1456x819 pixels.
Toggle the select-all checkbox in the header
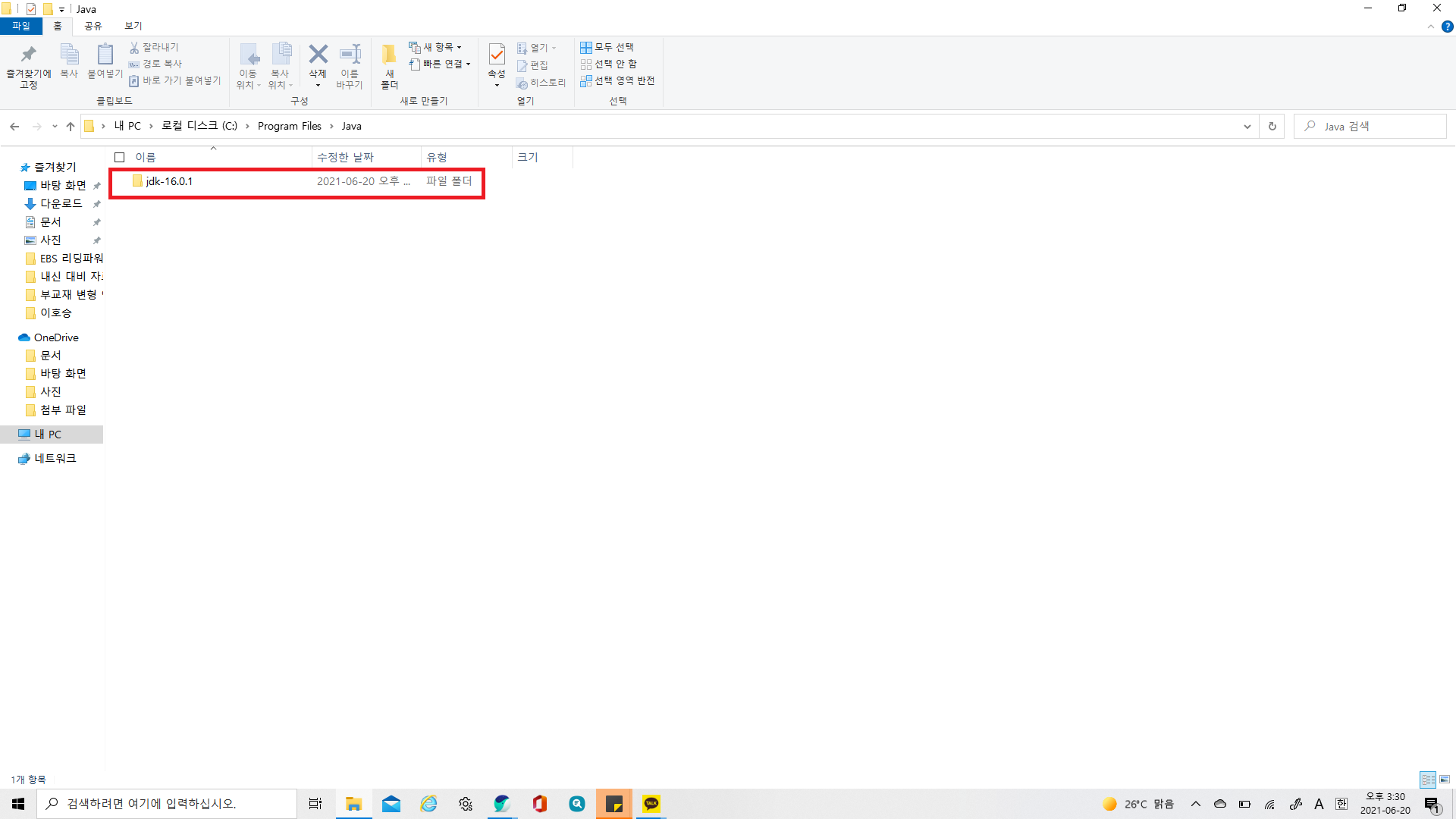click(x=119, y=158)
